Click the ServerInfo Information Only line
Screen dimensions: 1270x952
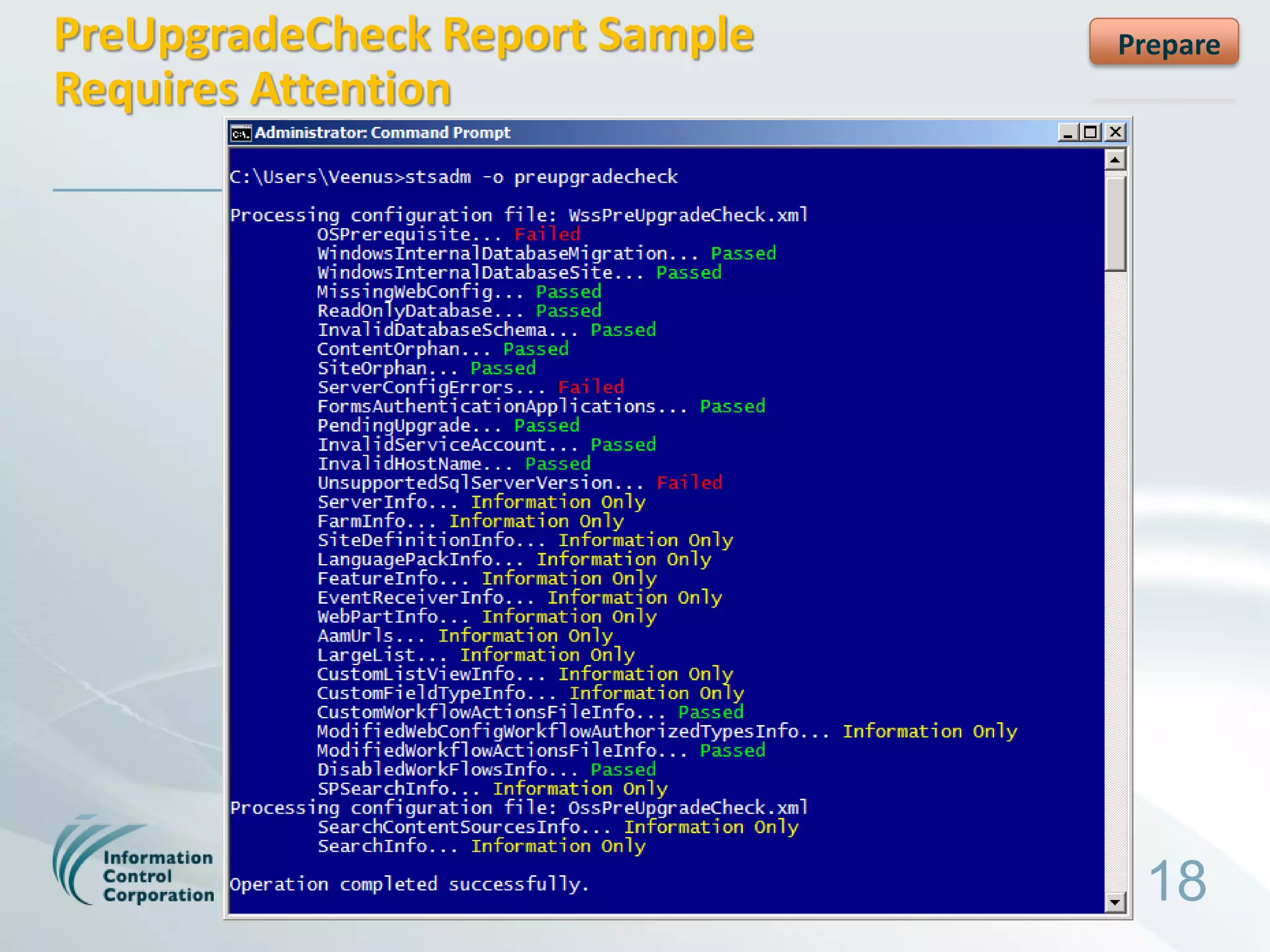click(x=481, y=502)
